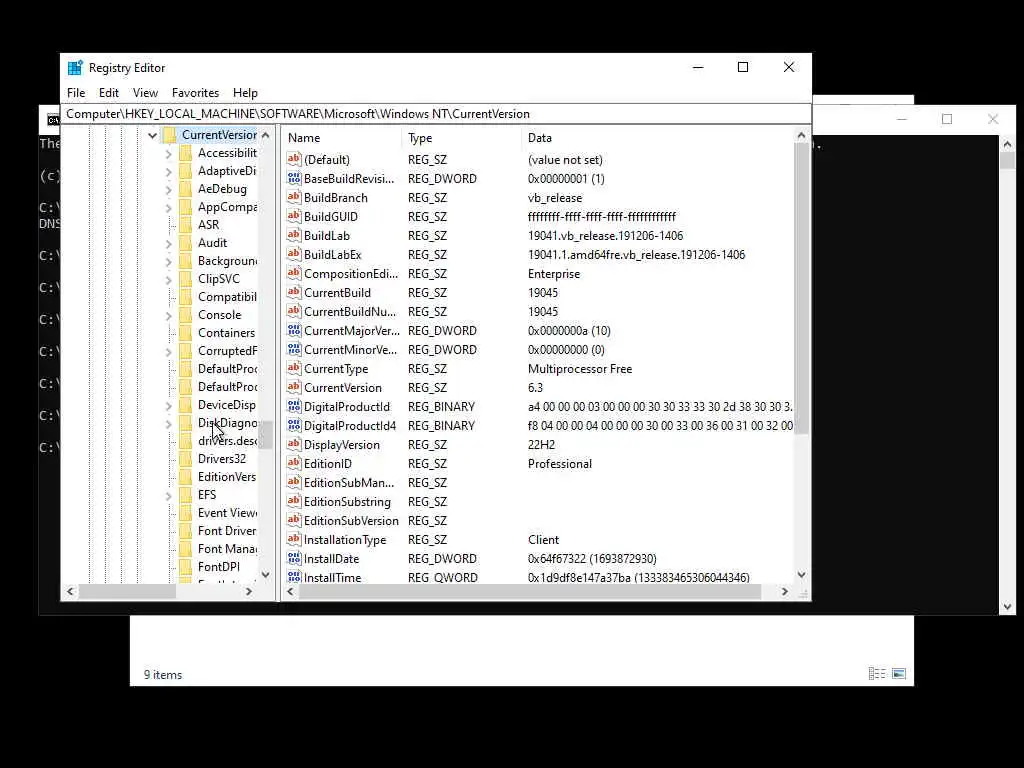1024x768 pixels.
Task: Select the DigitalProductId4 binary icon
Action: pyautogui.click(x=294, y=425)
